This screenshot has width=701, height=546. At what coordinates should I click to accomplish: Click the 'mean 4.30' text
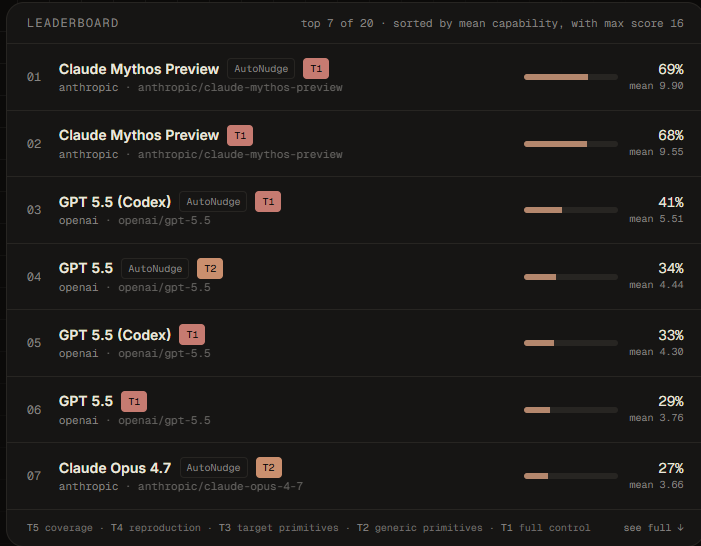[656, 351]
